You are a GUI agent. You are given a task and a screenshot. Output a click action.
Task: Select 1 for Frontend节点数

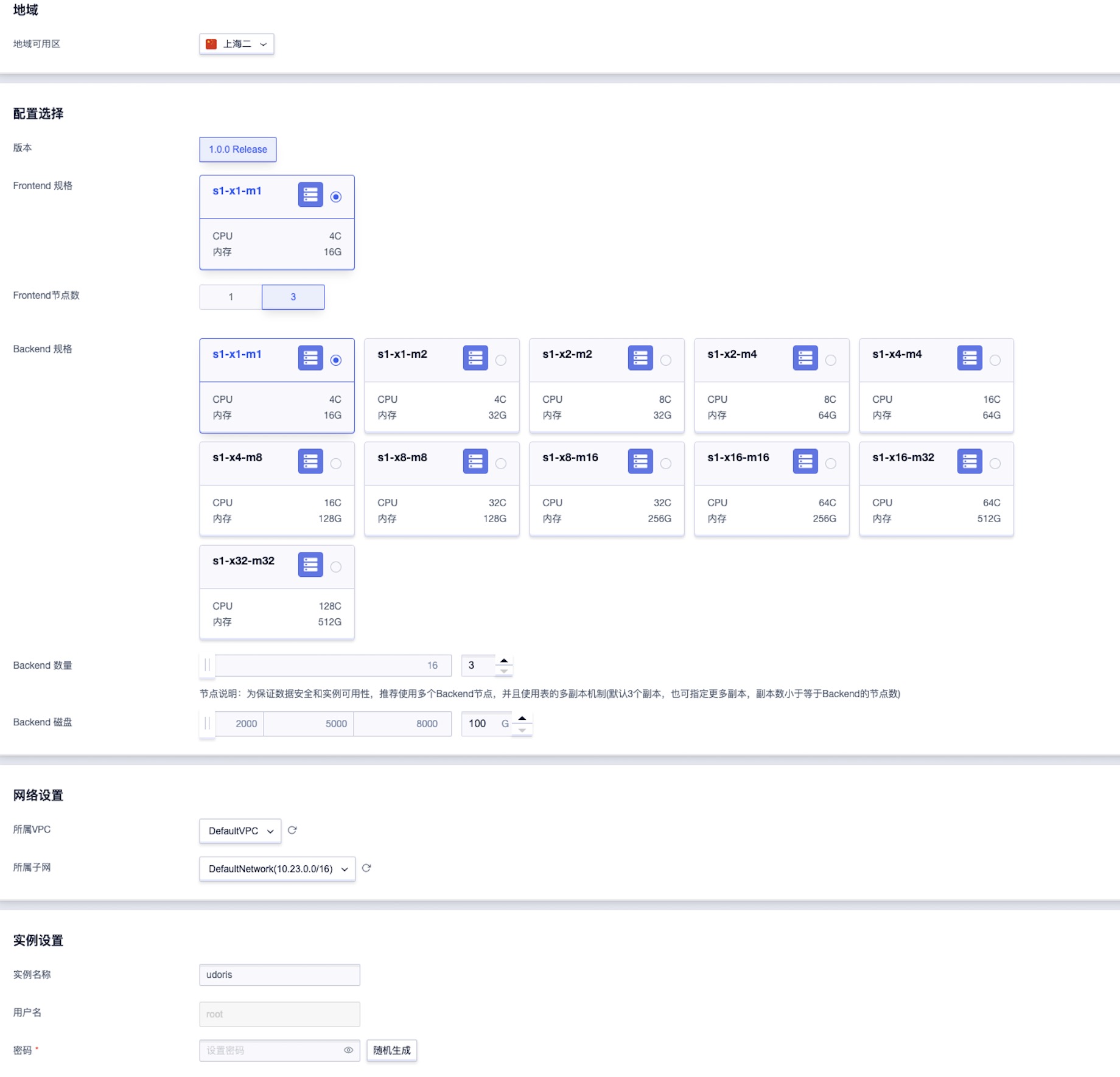pos(230,297)
